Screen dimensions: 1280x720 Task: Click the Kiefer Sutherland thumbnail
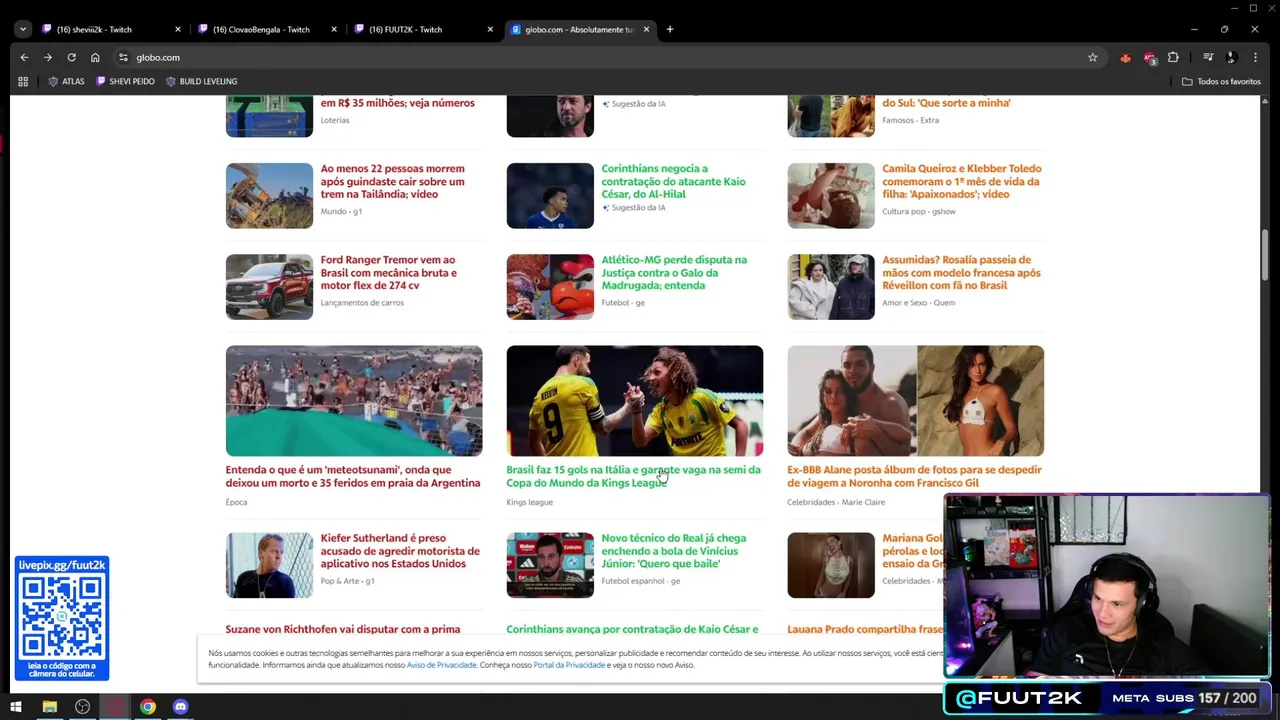point(269,565)
